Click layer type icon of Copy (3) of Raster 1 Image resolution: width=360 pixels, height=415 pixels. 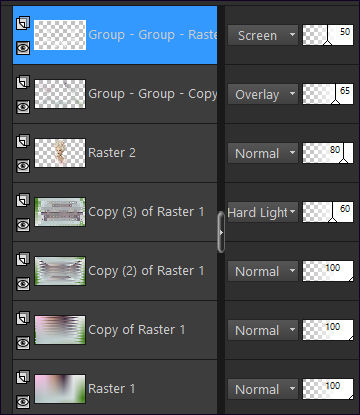23,200
